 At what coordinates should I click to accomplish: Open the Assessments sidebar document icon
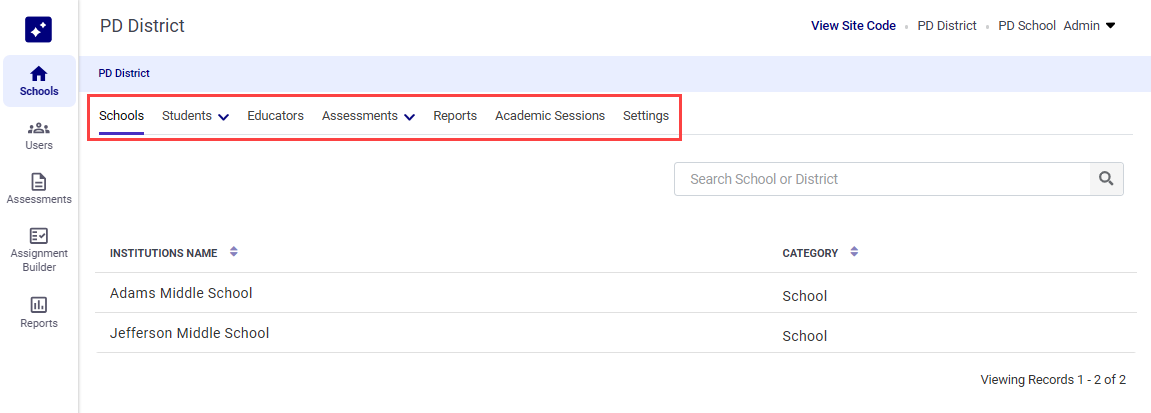[x=39, y=189]
